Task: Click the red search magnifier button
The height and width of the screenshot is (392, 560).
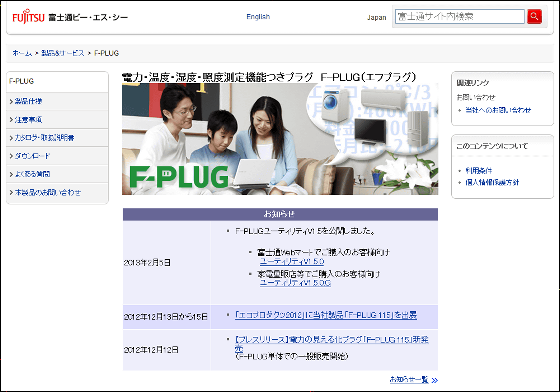Action: click(x=534, y=16)
